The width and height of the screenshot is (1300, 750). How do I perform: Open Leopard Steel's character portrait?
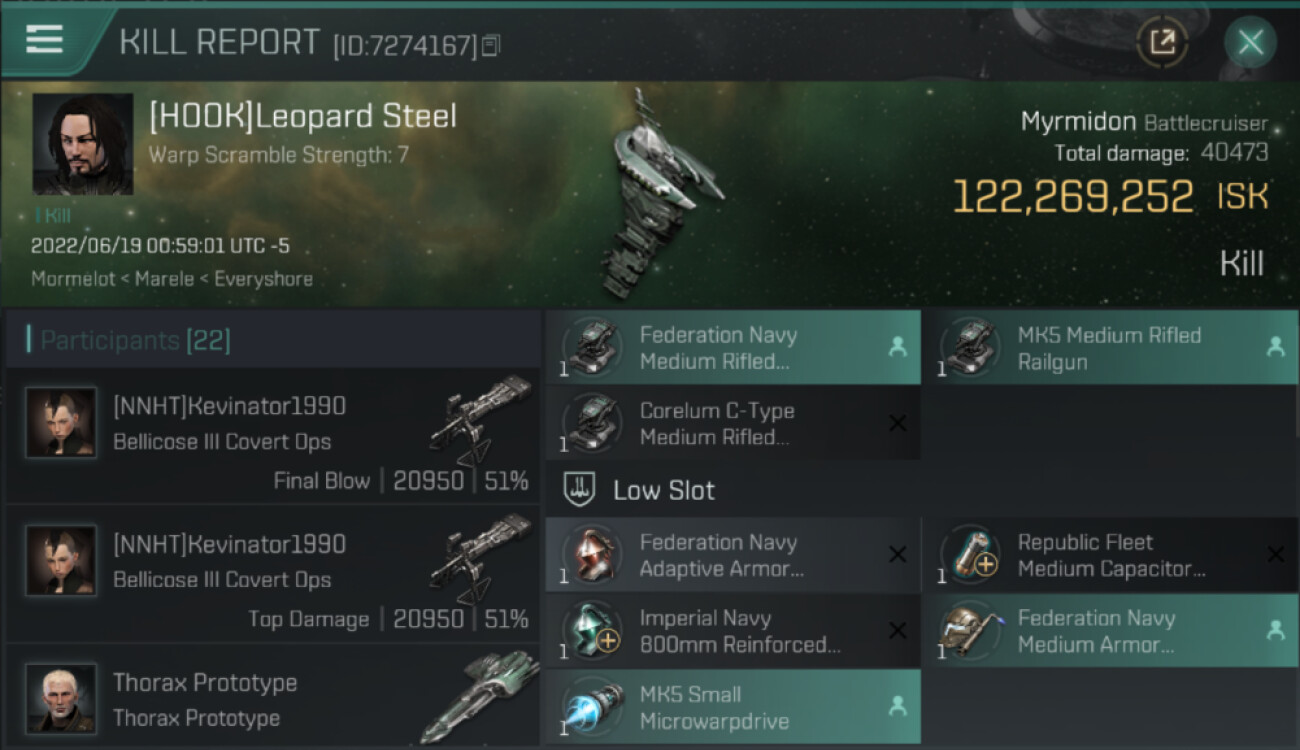click(82, 143)
